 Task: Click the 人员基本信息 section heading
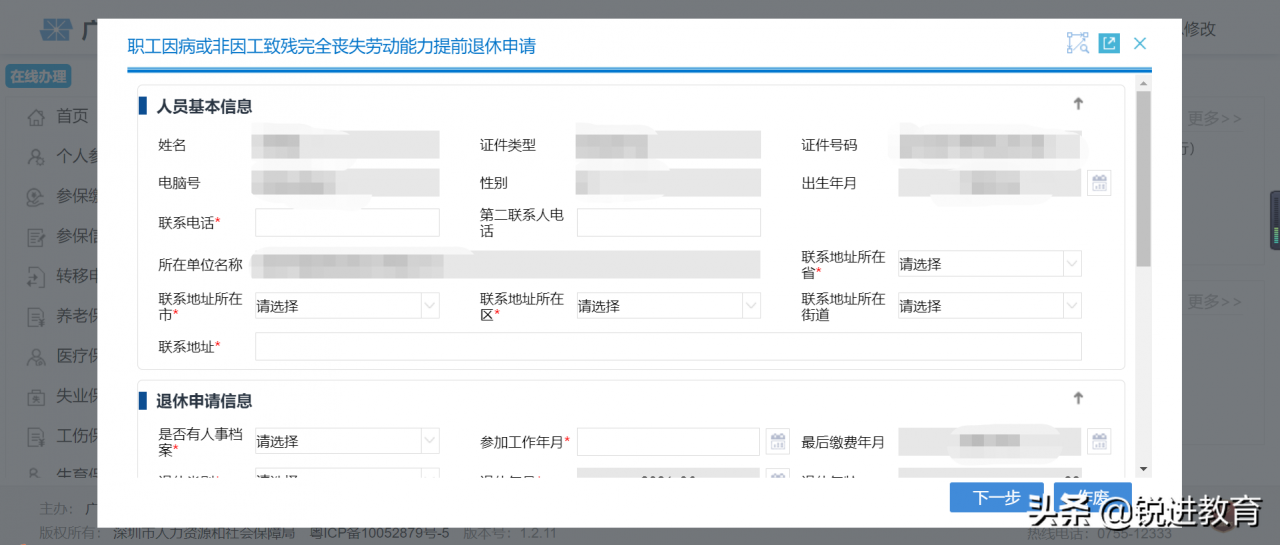coord(204,106)
